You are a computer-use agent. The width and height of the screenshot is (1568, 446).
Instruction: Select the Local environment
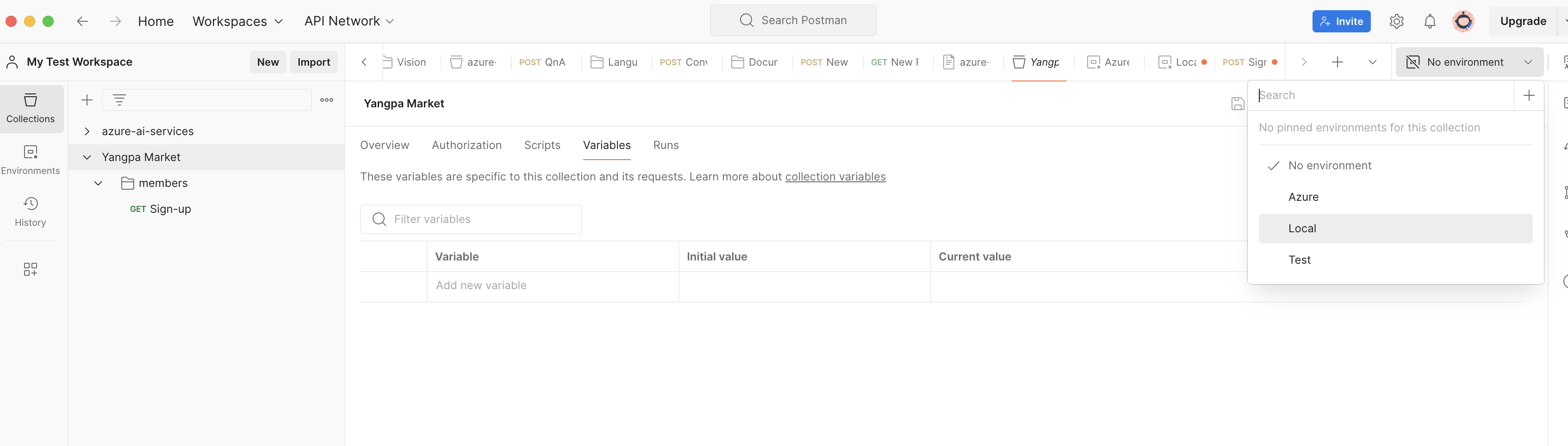tap(1395, 229)
